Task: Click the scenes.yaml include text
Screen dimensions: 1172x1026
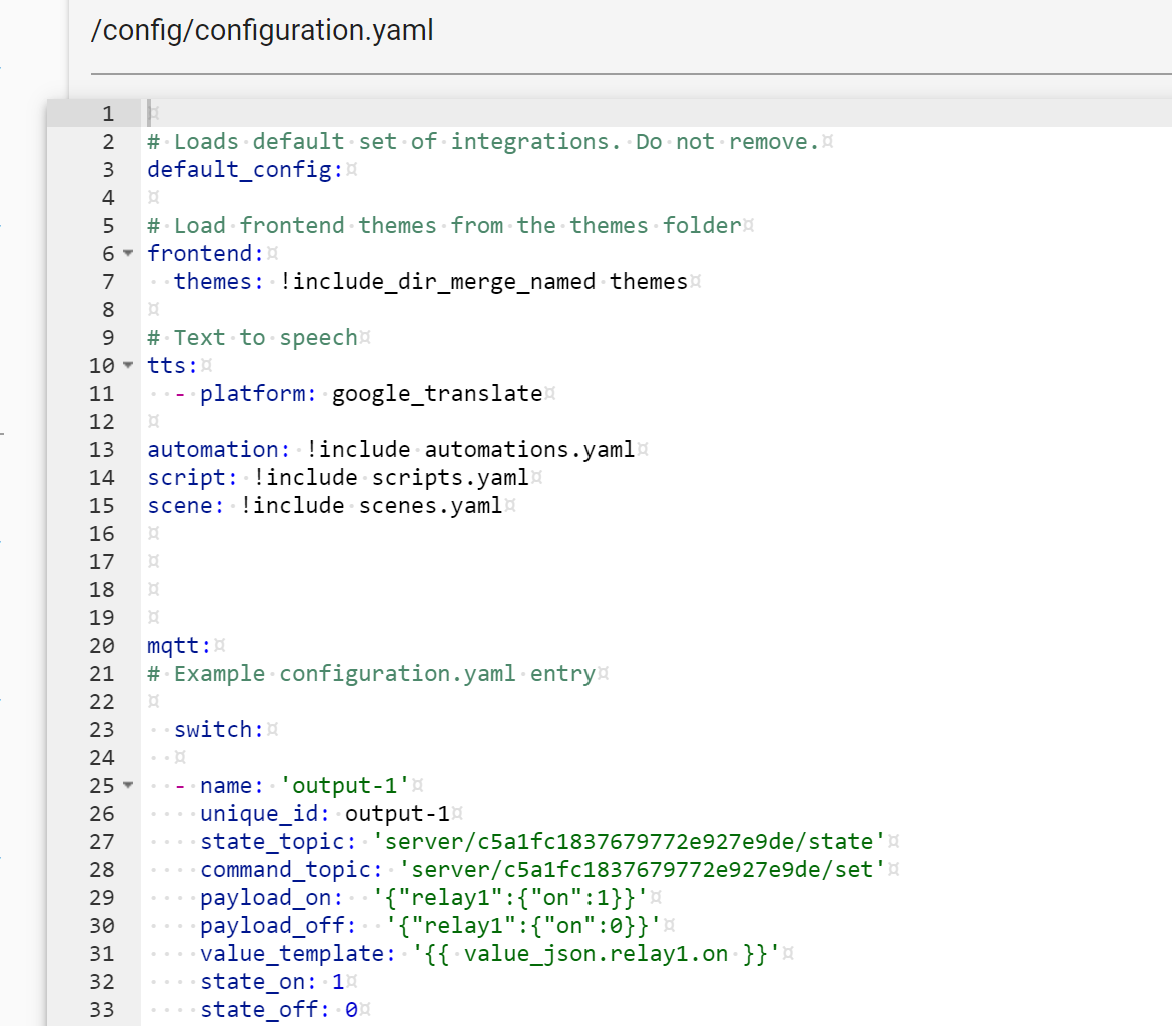Action: pos(449,506)
